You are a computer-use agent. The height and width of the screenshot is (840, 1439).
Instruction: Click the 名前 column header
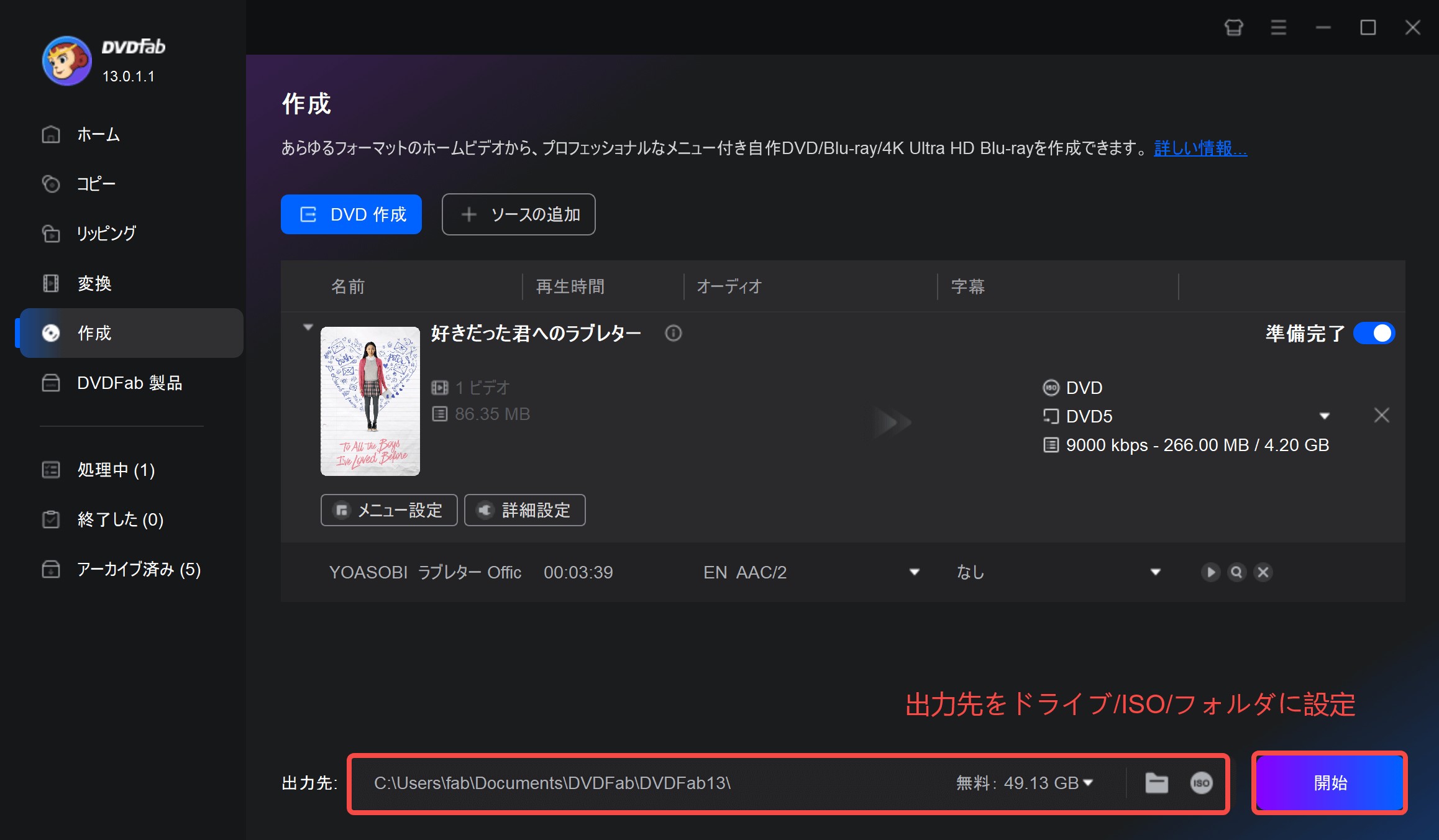click(x=348, y=286)
